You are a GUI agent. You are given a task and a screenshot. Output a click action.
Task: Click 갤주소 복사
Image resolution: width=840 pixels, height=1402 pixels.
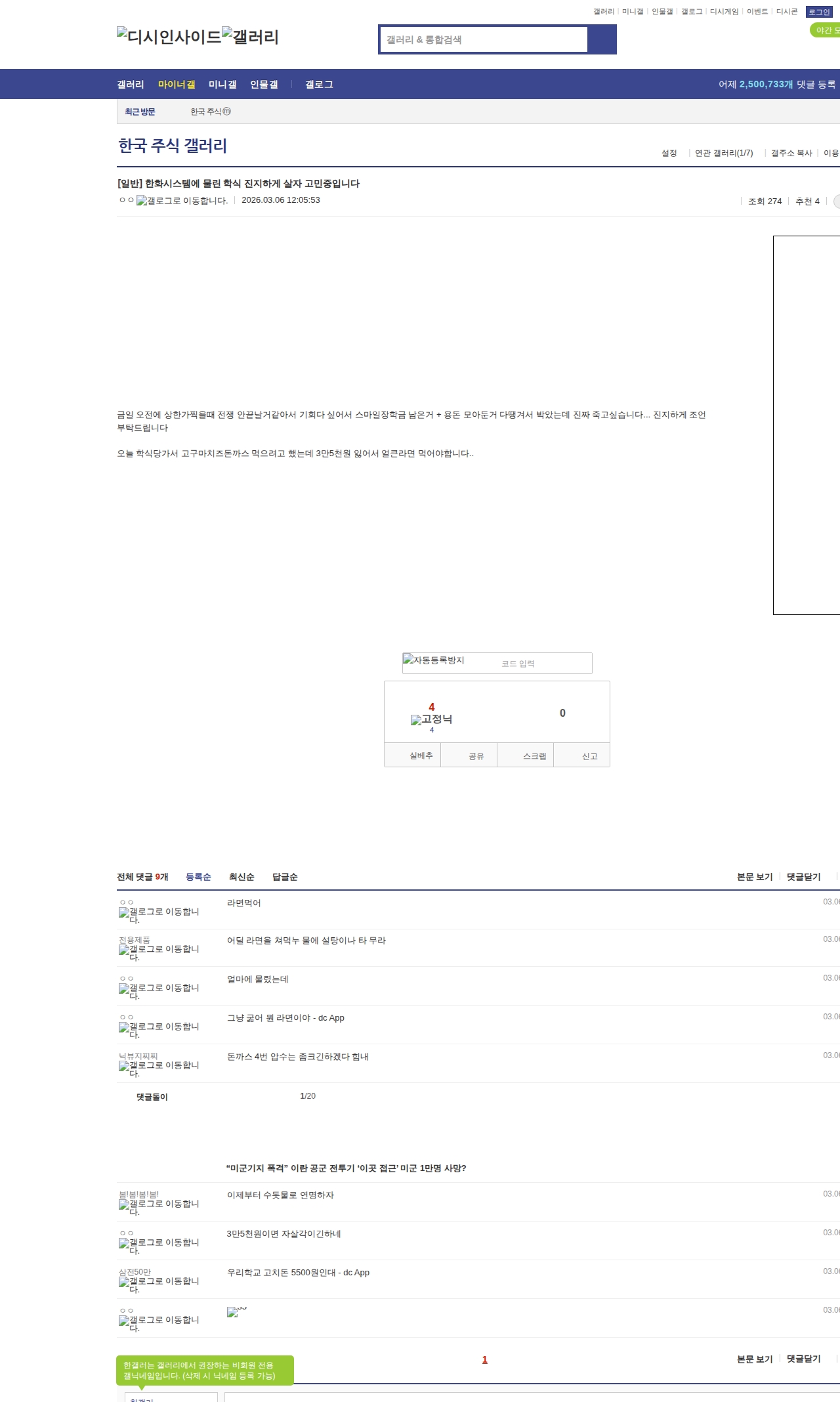pyautogui.click(x=791, y=153)
